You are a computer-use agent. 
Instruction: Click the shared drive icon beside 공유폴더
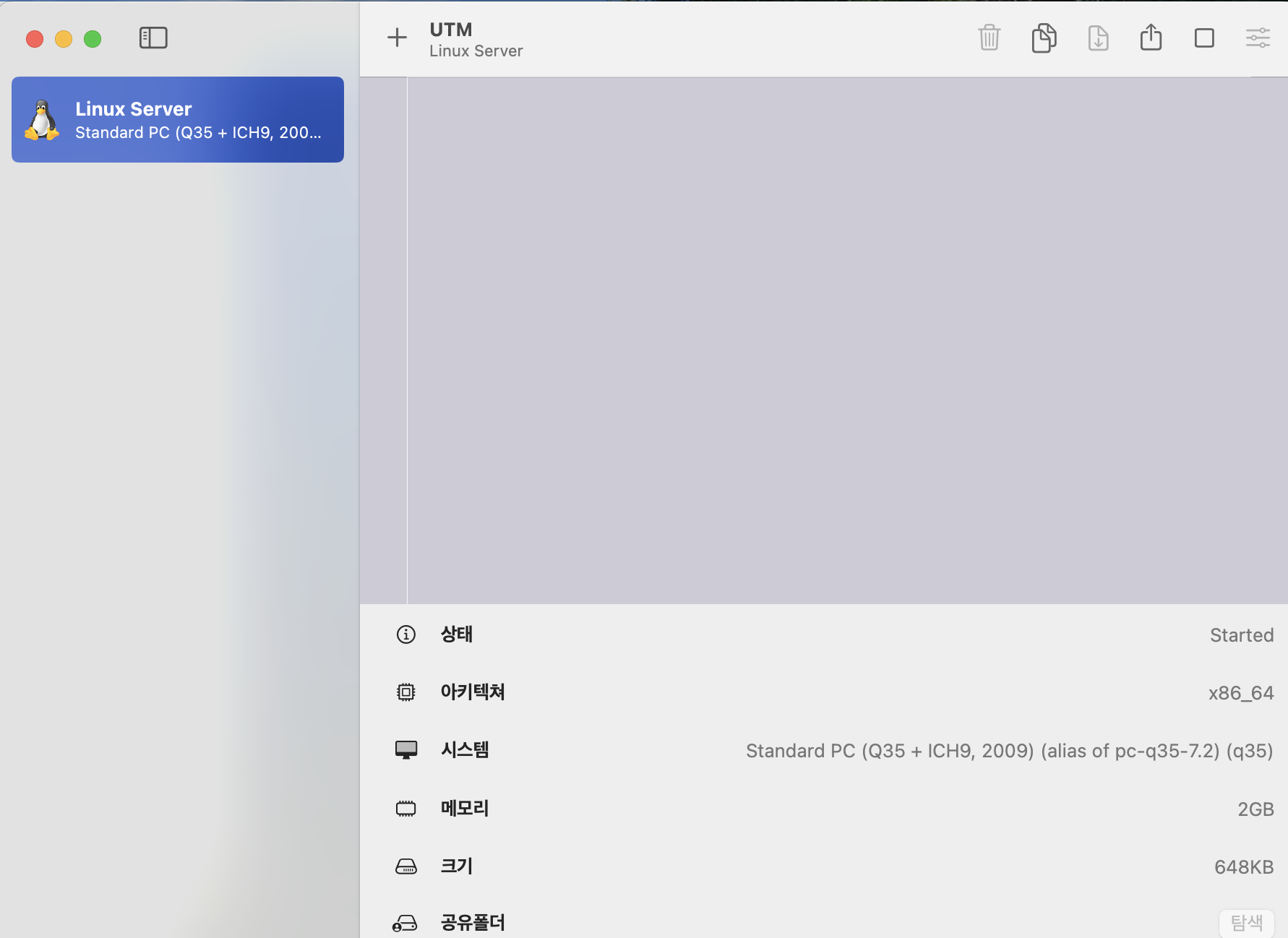[x=405, y=923]
